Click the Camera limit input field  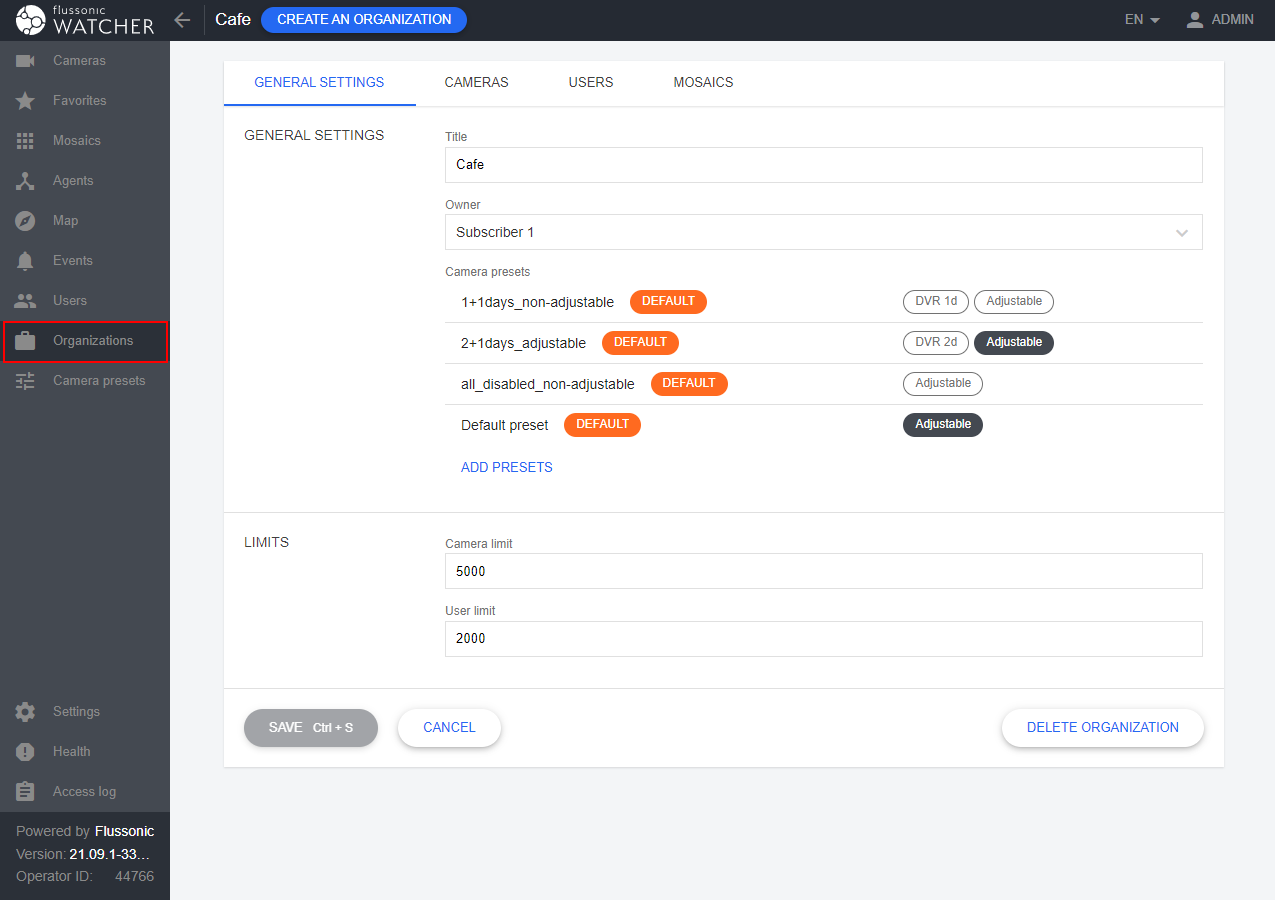point(822,571)
